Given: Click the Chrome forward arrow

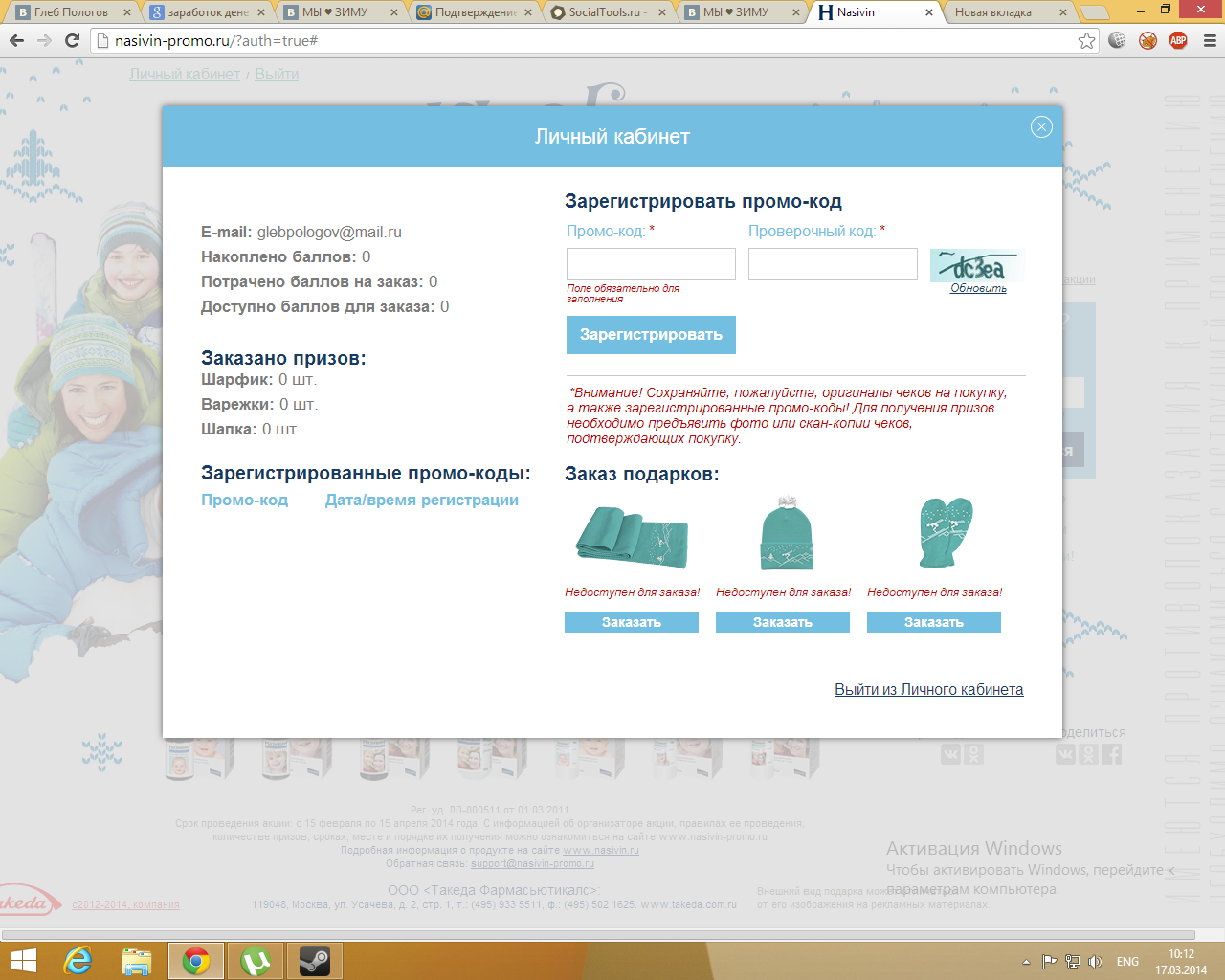Looking at the screenshot, I should 44,41.
